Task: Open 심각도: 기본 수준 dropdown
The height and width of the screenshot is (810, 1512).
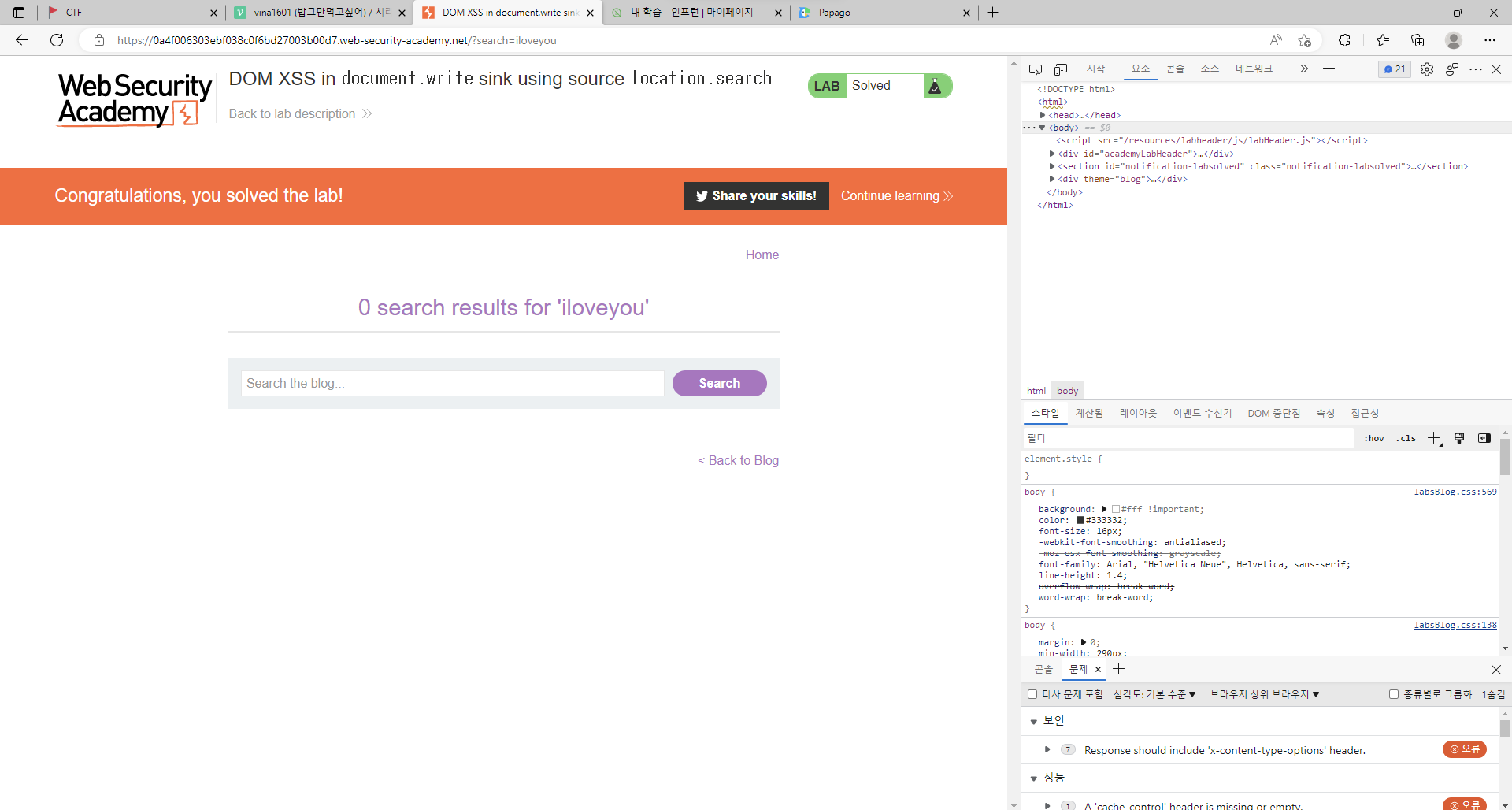Action: [x=1154, y=694]
